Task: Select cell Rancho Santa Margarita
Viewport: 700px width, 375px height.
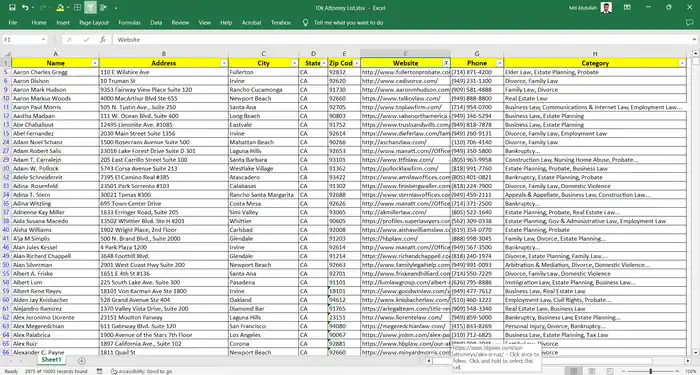Action: coord(263,195)
